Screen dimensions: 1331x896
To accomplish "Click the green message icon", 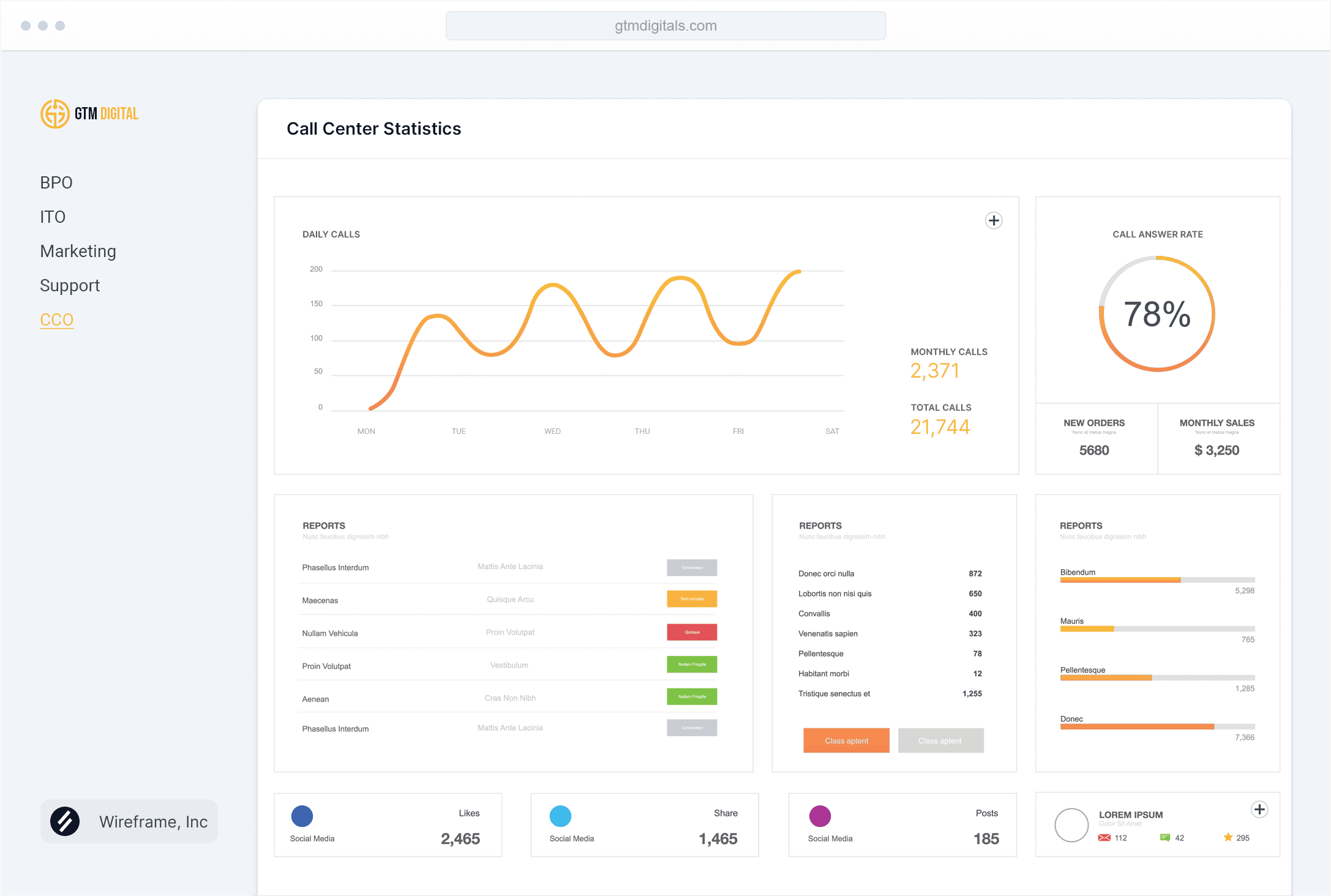I will [1165, 838].
